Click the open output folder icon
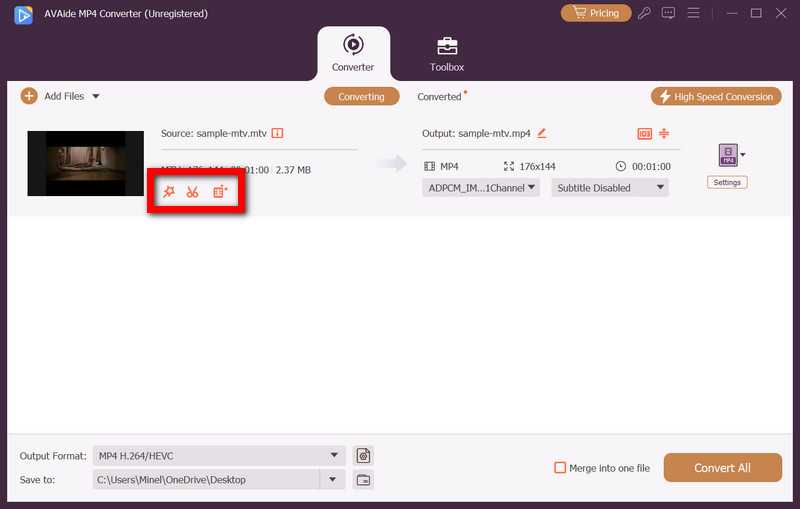This screenshot has width=800, height=509. pyautogui.click(x=363, y=480)
